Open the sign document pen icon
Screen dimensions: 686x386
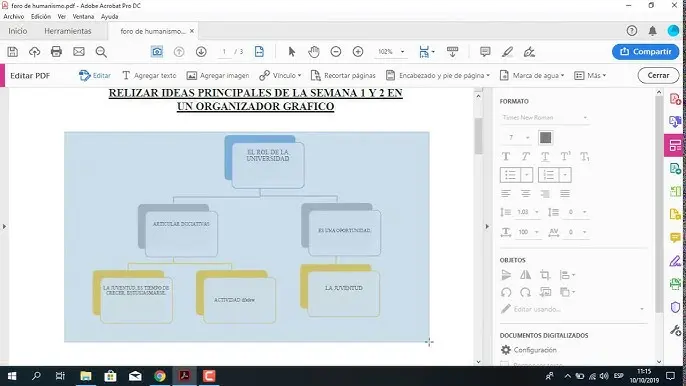coord(529,52)
